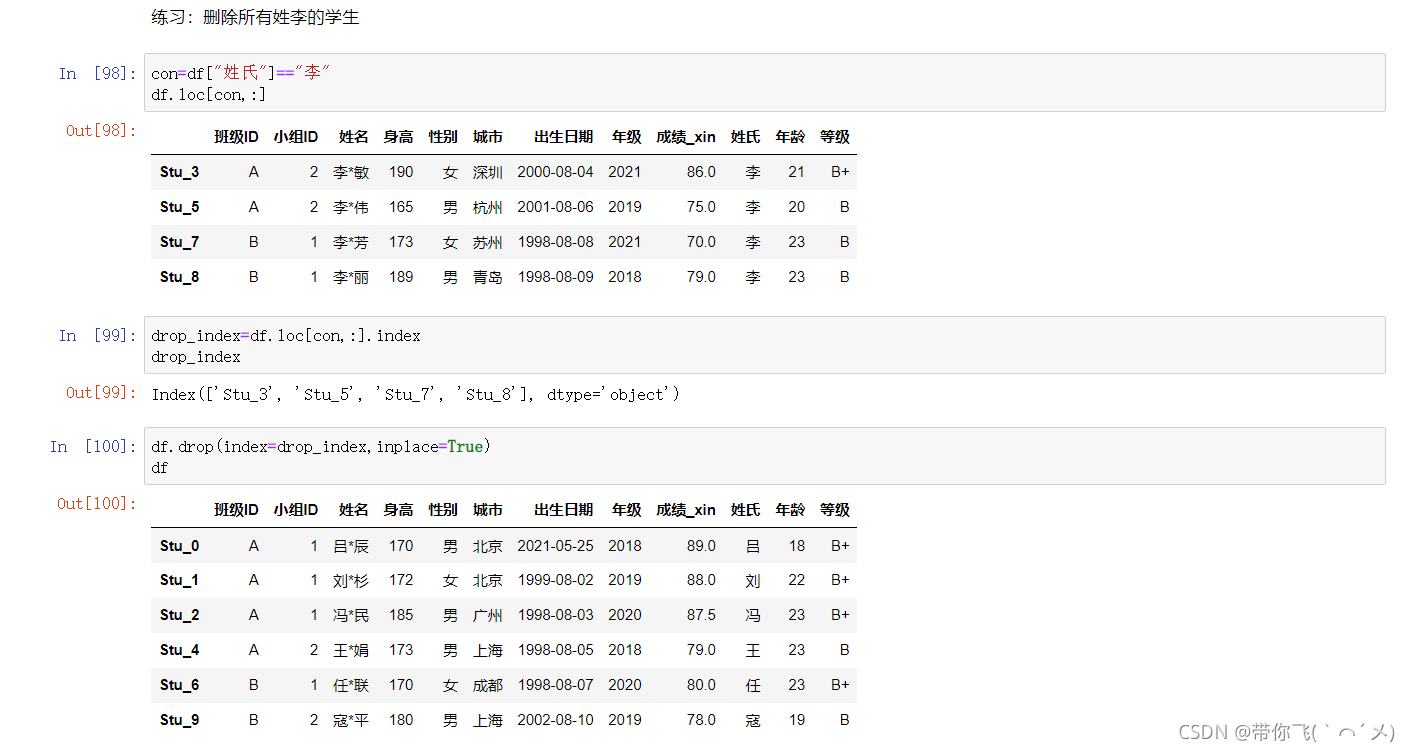1410x752 pixels.
Task: Click the score value 86.0
Action: [x=701, y=172]
